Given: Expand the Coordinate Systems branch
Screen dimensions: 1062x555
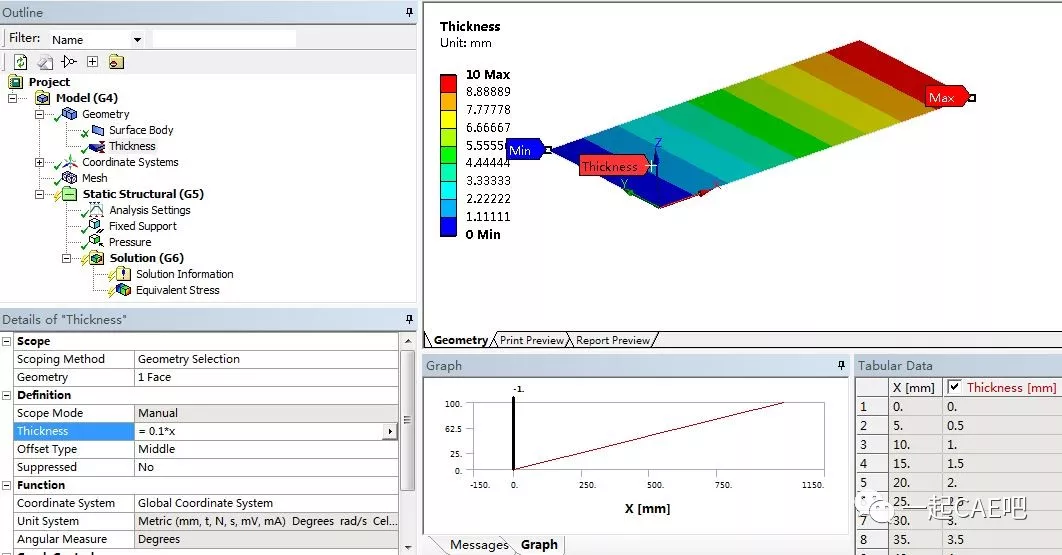Looking at the screenshot, I should click(39, 163).
